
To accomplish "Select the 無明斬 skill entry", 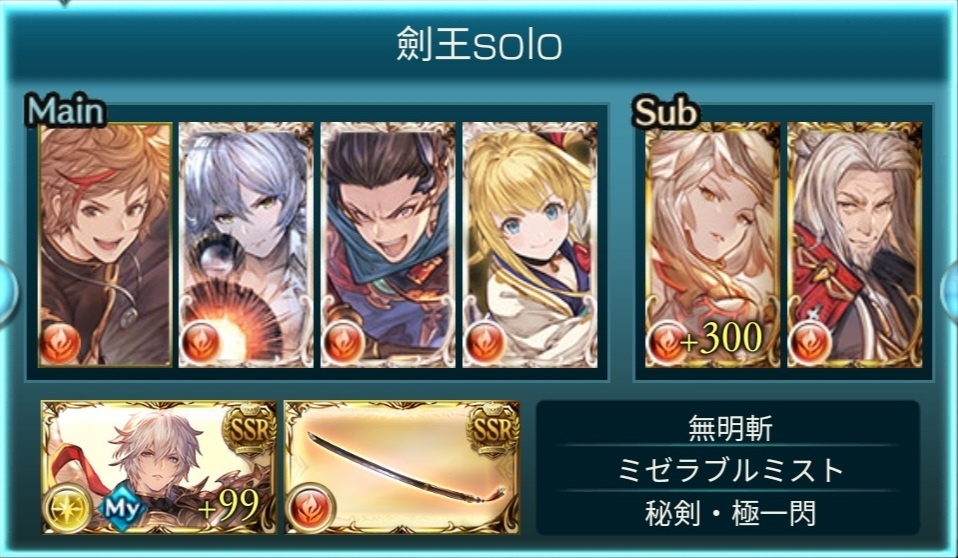I will tap(730, 428).
